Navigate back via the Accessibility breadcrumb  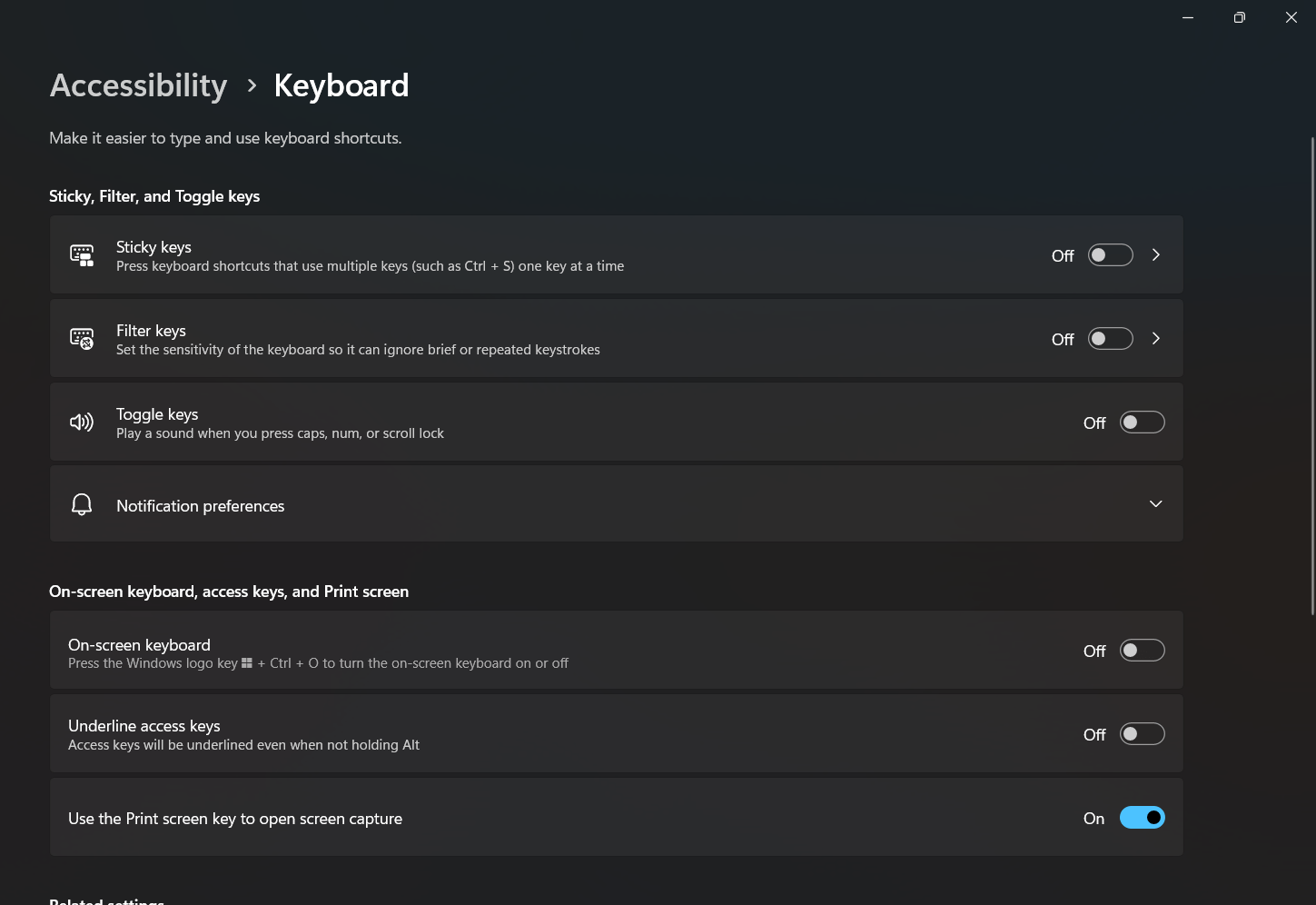click(x=138, y=85)
